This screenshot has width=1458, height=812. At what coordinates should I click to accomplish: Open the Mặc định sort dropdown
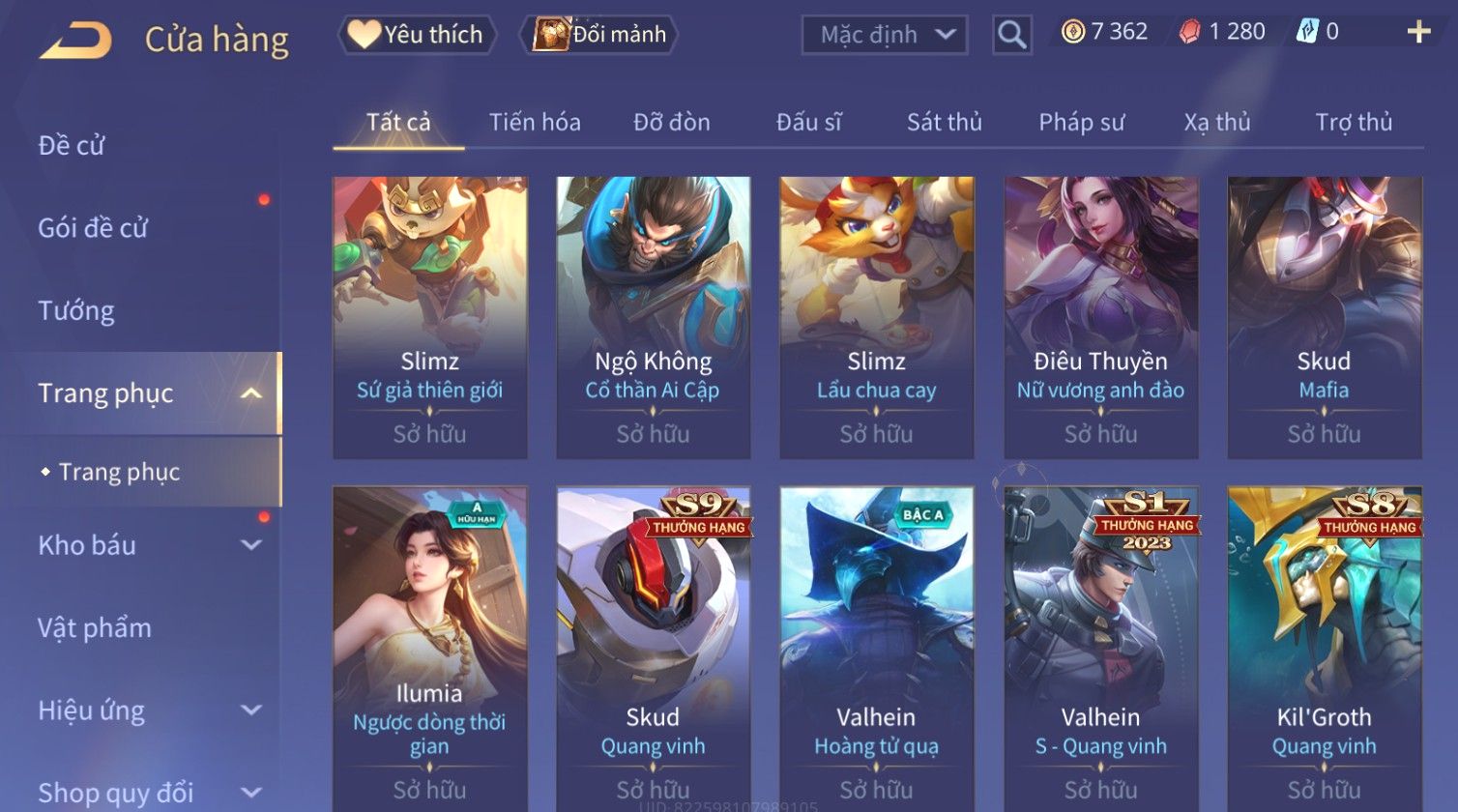(x=884, y=35)
